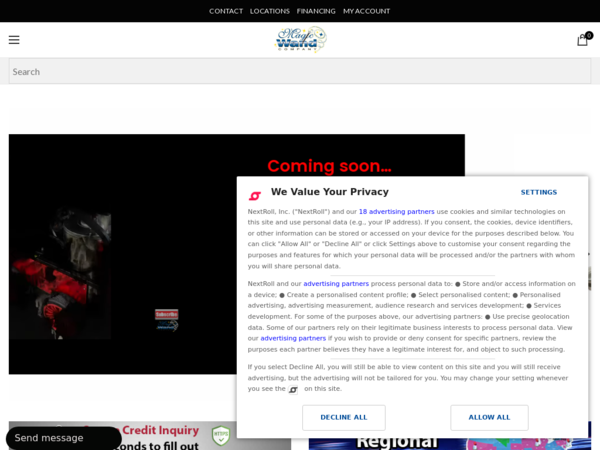Click the small NextRoll icon near 'on this site'
The height and width of the screenshot is (450, 600).
point(293,390)
